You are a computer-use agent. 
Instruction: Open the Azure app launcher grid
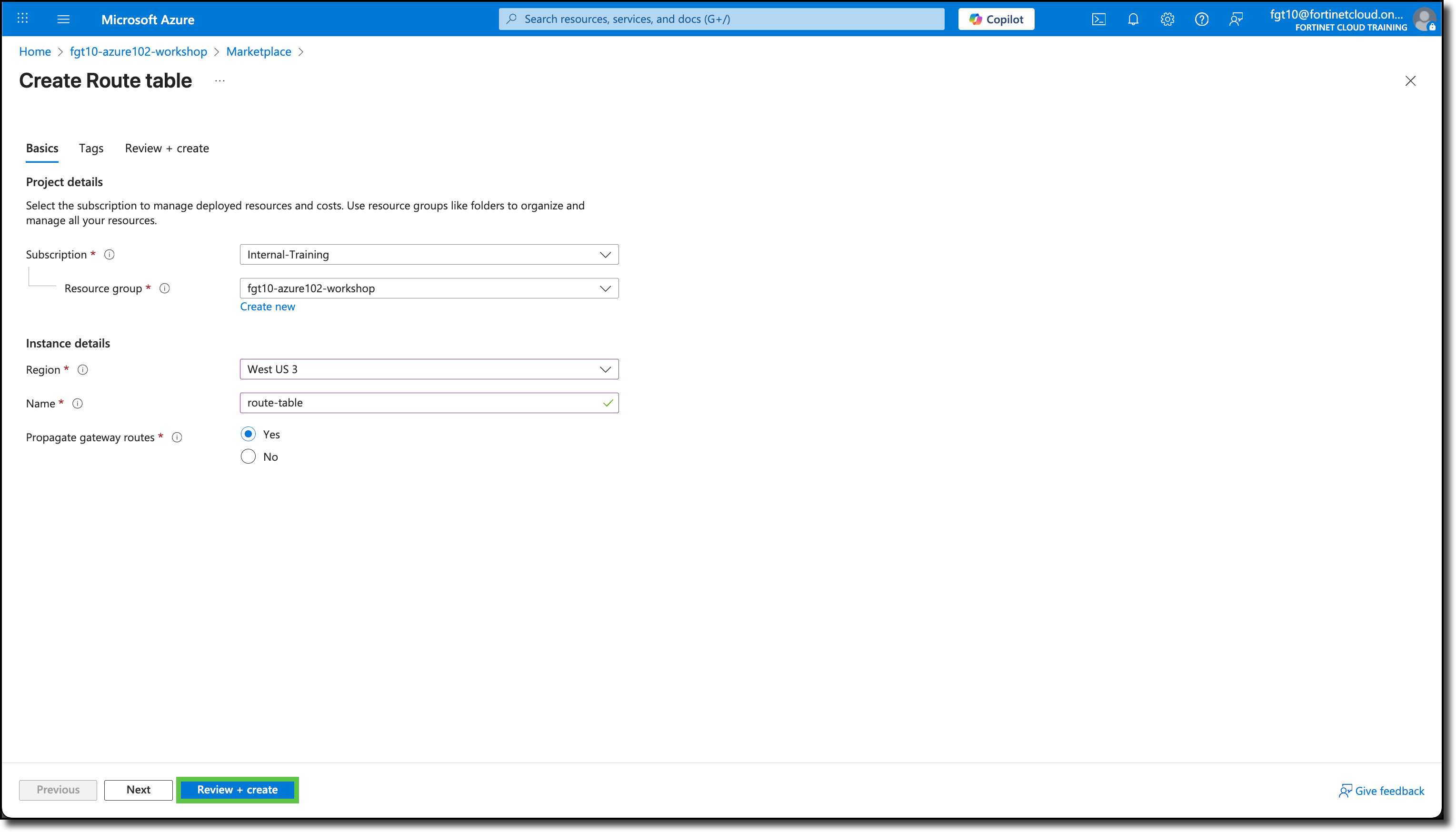[22, 18]
